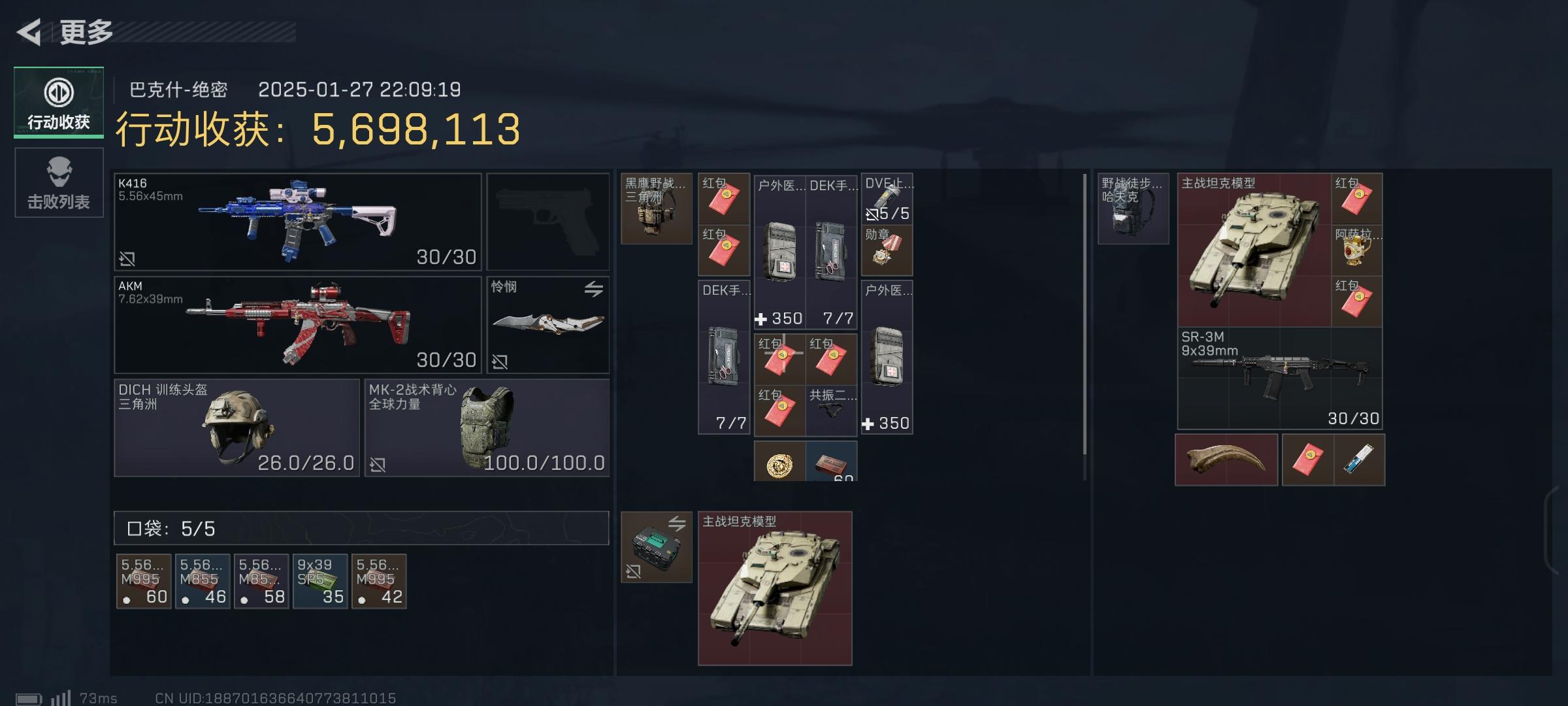1568x706 pixels.
Task: Select the AKM rifle slot
Action: pos(298,325)
